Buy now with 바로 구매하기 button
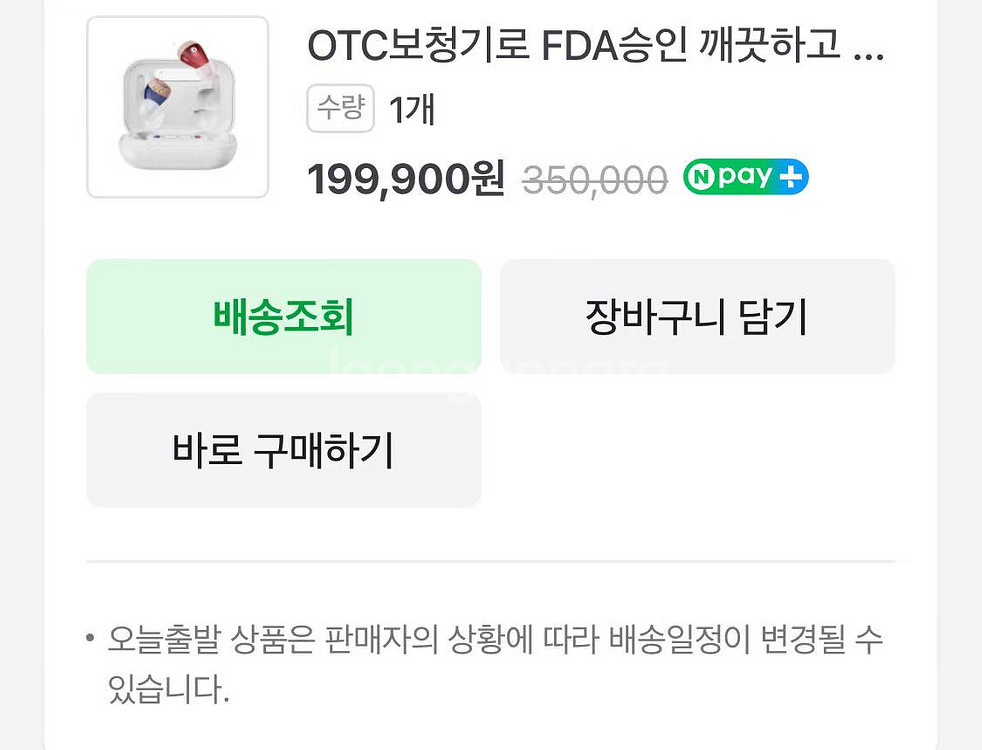Image resolution: width=982 pixels, height=750 pixels. 284,450
